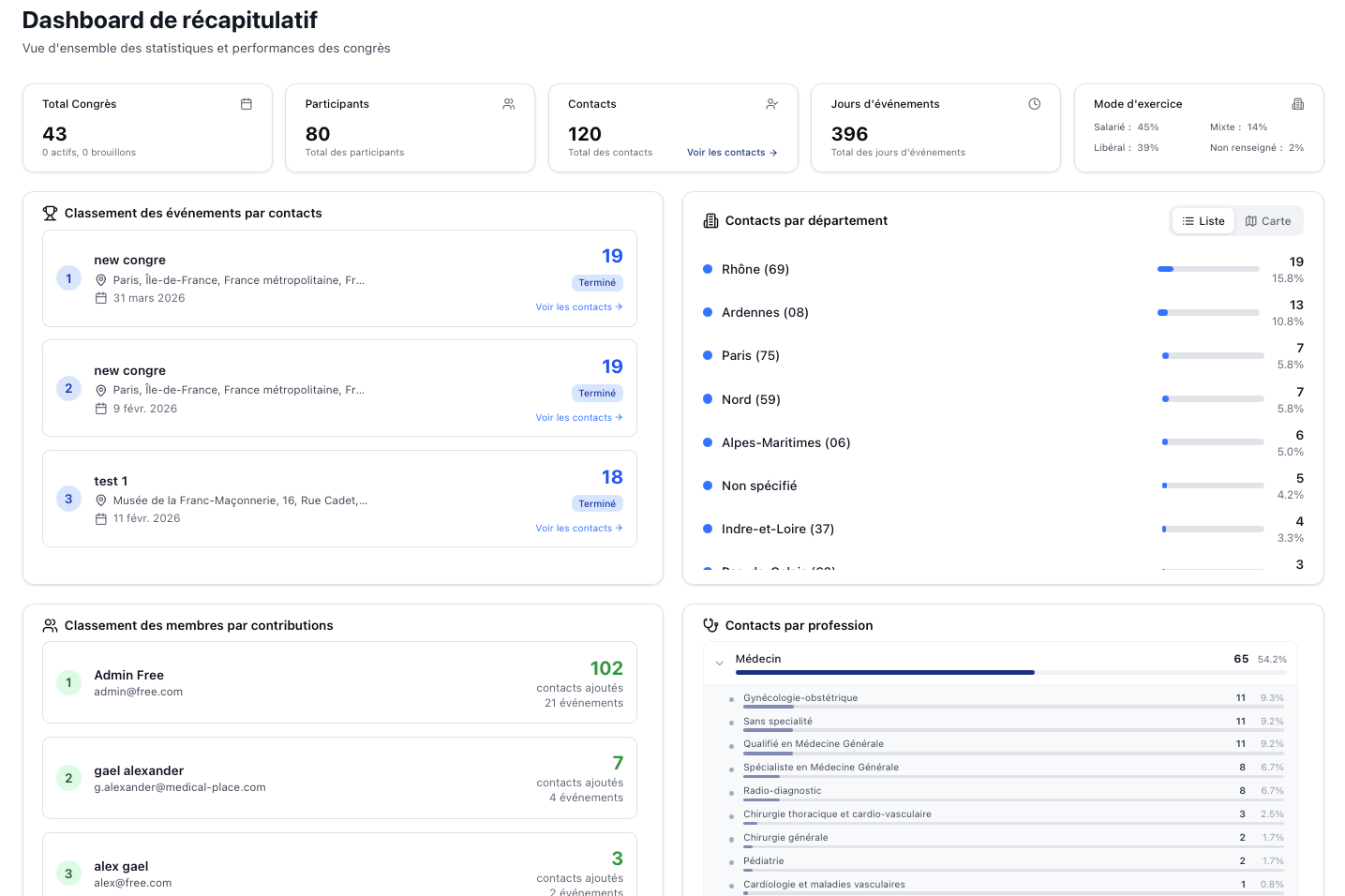1345x896 pixels.
Task: Click the Terminé badge of test 1 event
Action: [x=597, y=504]
